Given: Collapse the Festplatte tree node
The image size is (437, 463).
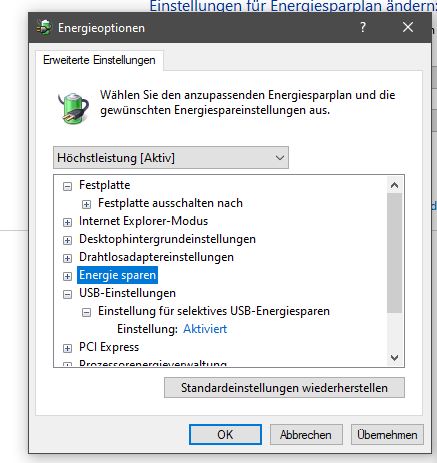Looking at the screenshot, I should point(67,186).
